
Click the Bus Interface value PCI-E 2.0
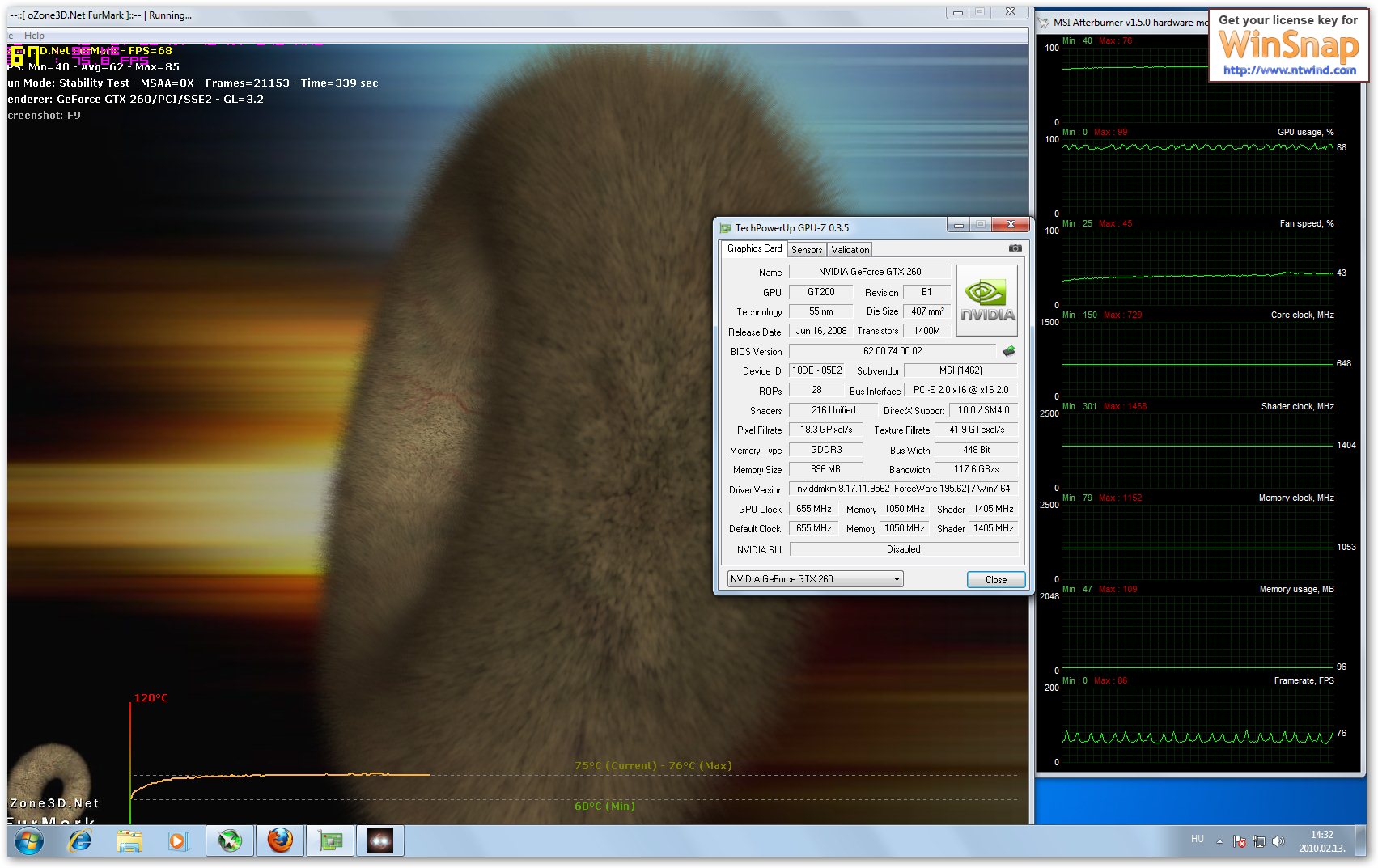click(x=960, y=390)
